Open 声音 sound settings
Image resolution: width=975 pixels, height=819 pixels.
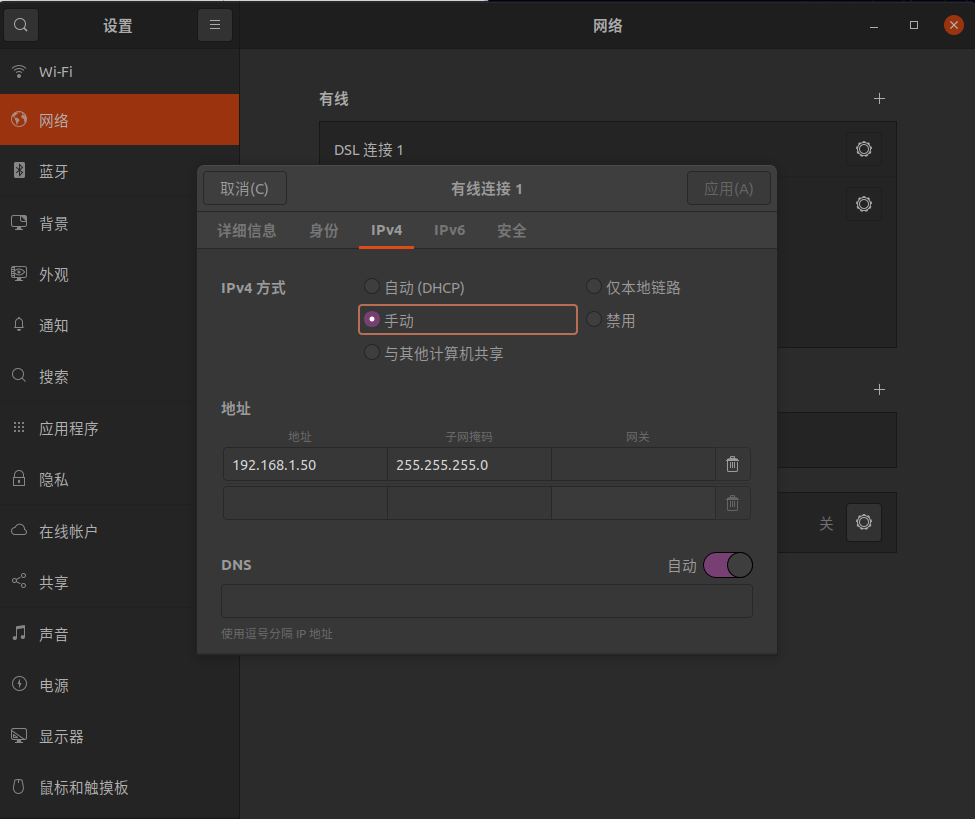tap(119, 634)
